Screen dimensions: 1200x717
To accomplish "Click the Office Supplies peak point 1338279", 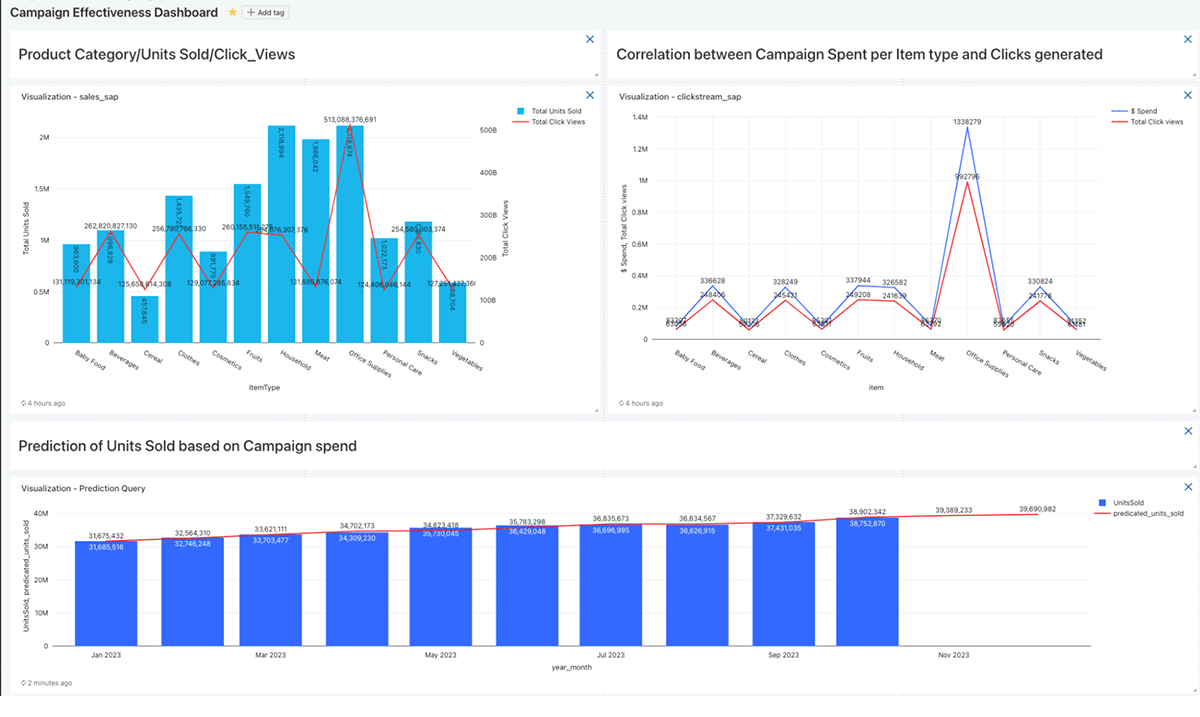I will pyautogui.click(x=967, y=127).
